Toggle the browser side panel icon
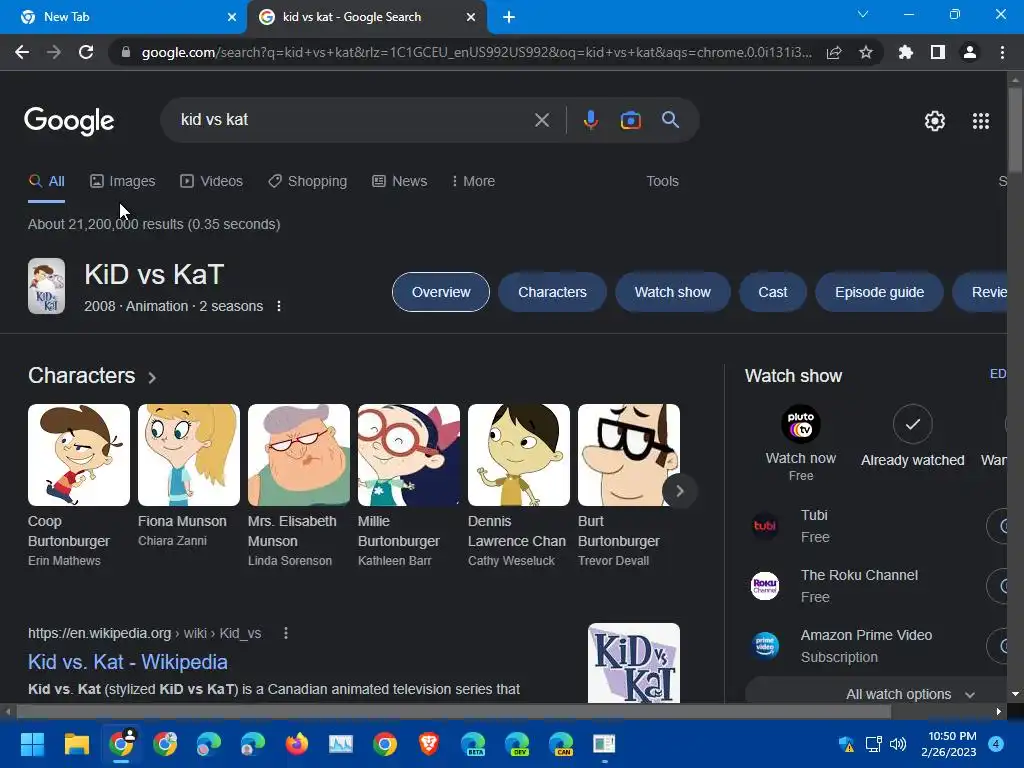The image size is (1024, 768). [938, 52]
